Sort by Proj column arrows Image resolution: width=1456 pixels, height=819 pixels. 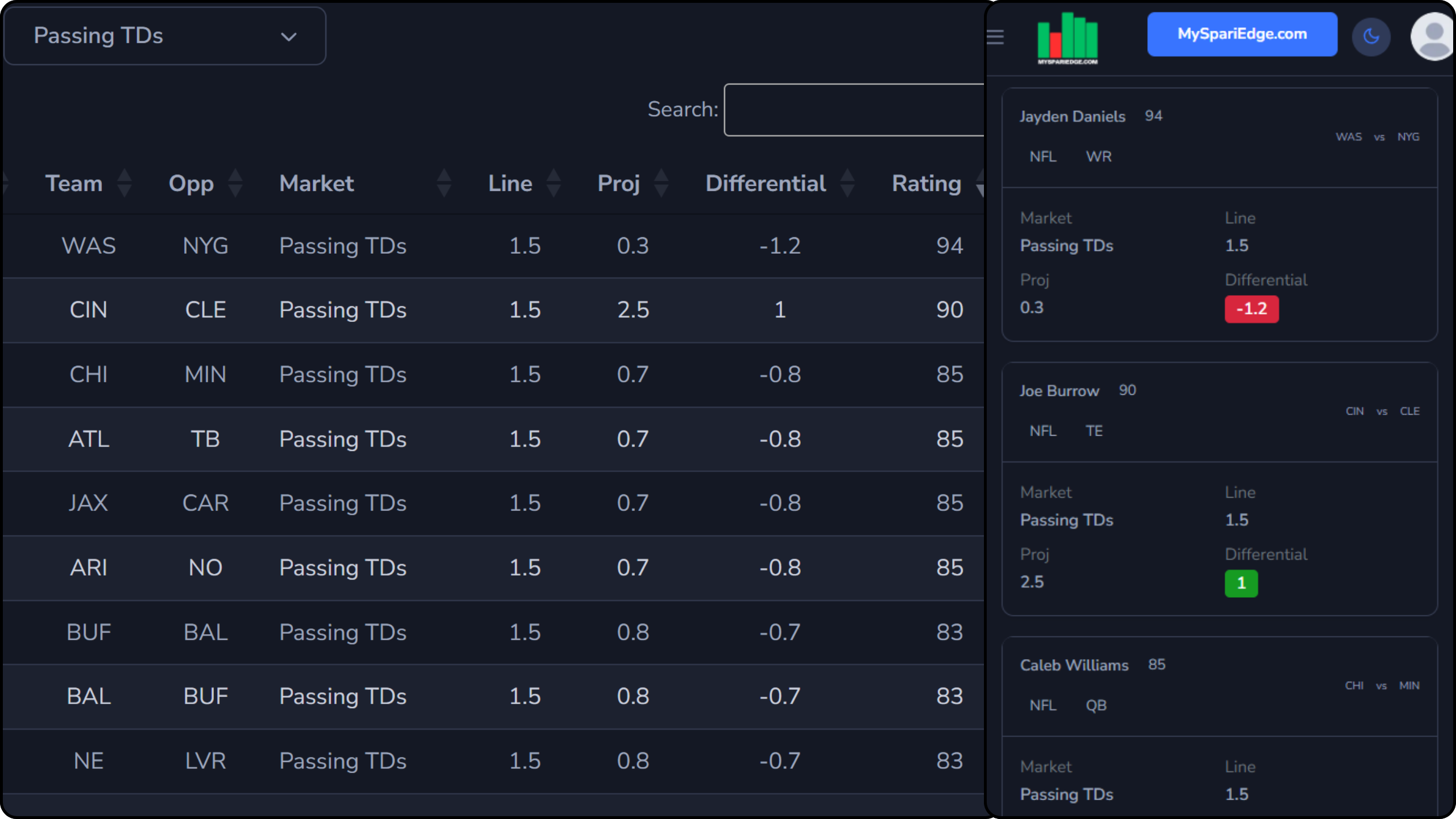[661, 183]
